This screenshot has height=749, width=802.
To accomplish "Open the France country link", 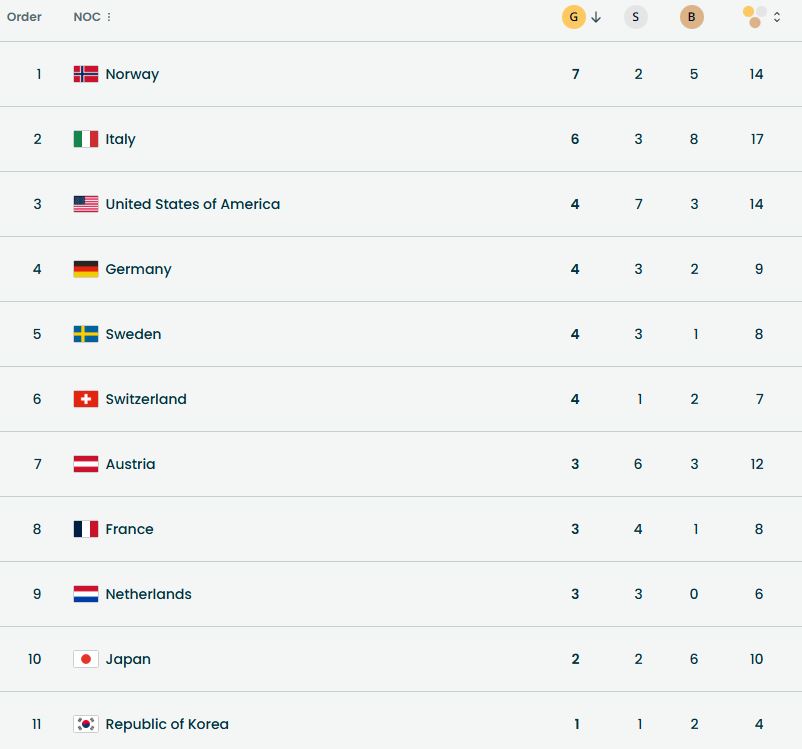I will [129, 529].
